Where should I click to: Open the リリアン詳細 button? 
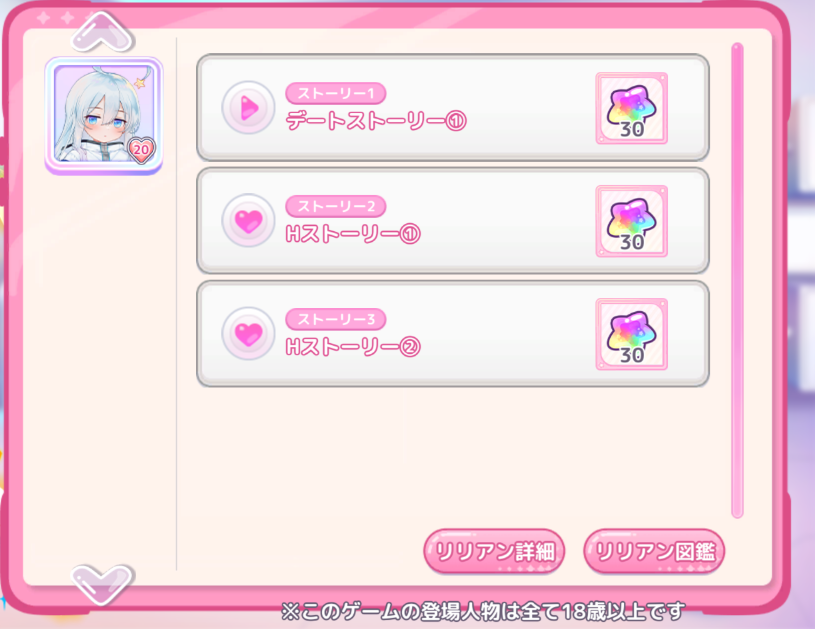(x=494, y=551)
